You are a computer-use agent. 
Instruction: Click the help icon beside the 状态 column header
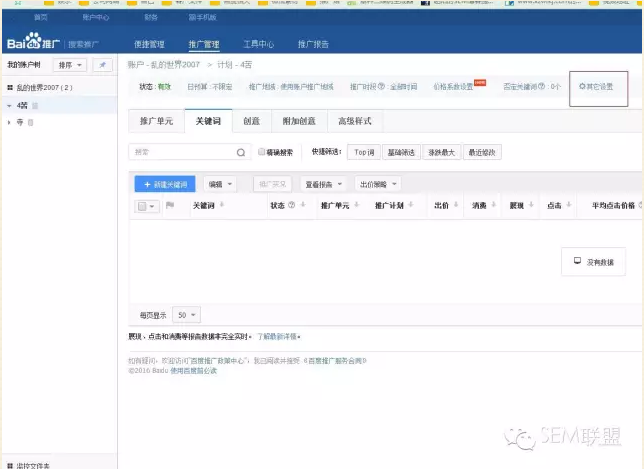[292, 205]
